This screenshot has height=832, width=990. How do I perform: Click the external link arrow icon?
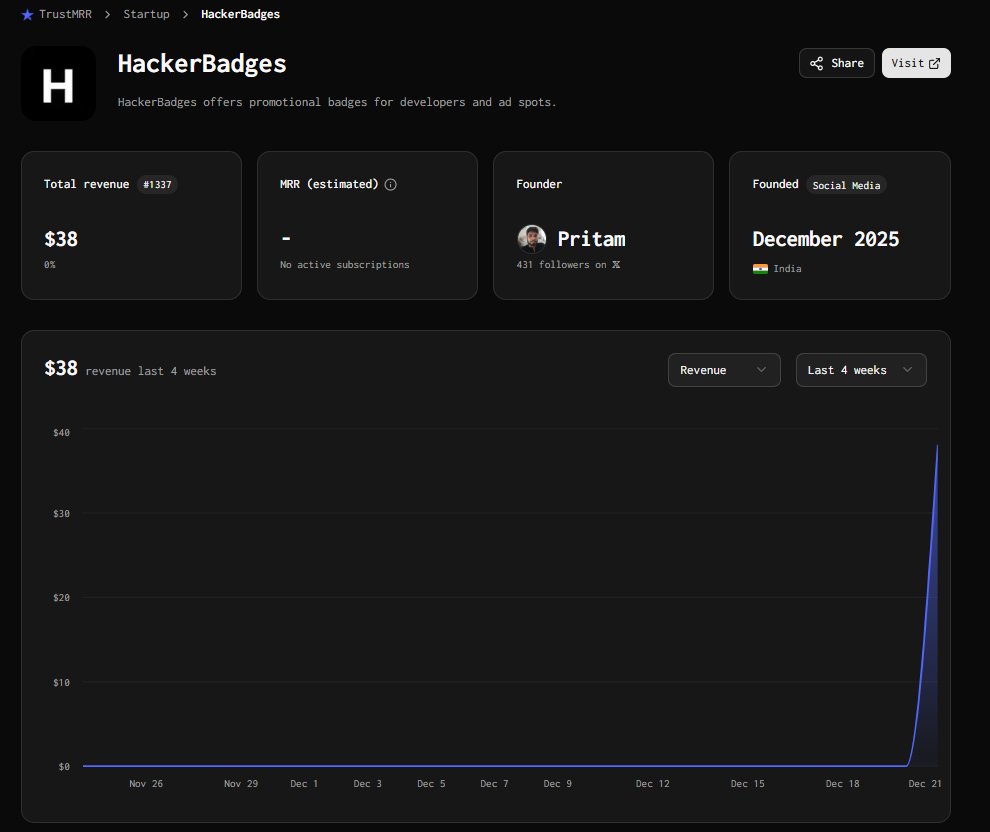tap(934, 63)
